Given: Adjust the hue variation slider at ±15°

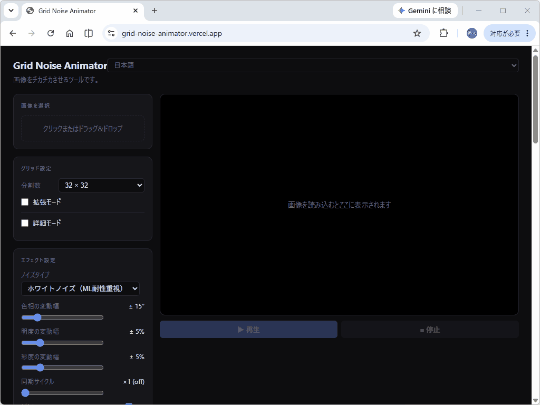Looking at the screenshot, I should pos(62,318).
